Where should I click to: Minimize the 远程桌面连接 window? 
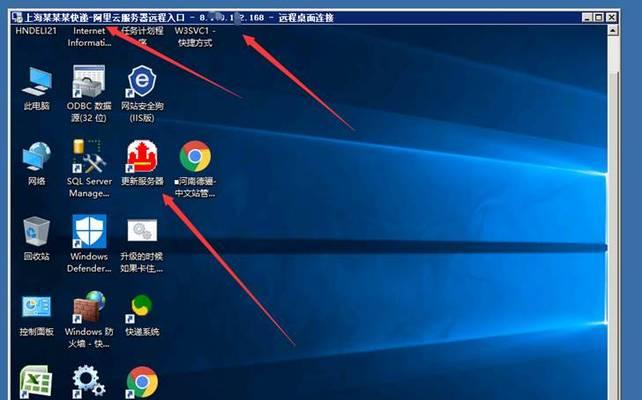click(x=587, y=17)
